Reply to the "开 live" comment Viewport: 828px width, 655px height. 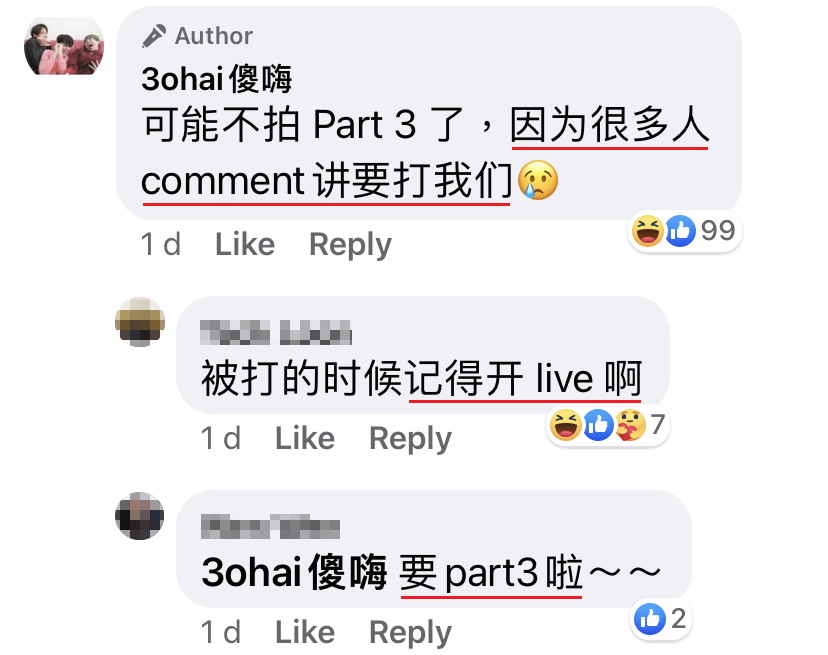click(x=410, y=438)
